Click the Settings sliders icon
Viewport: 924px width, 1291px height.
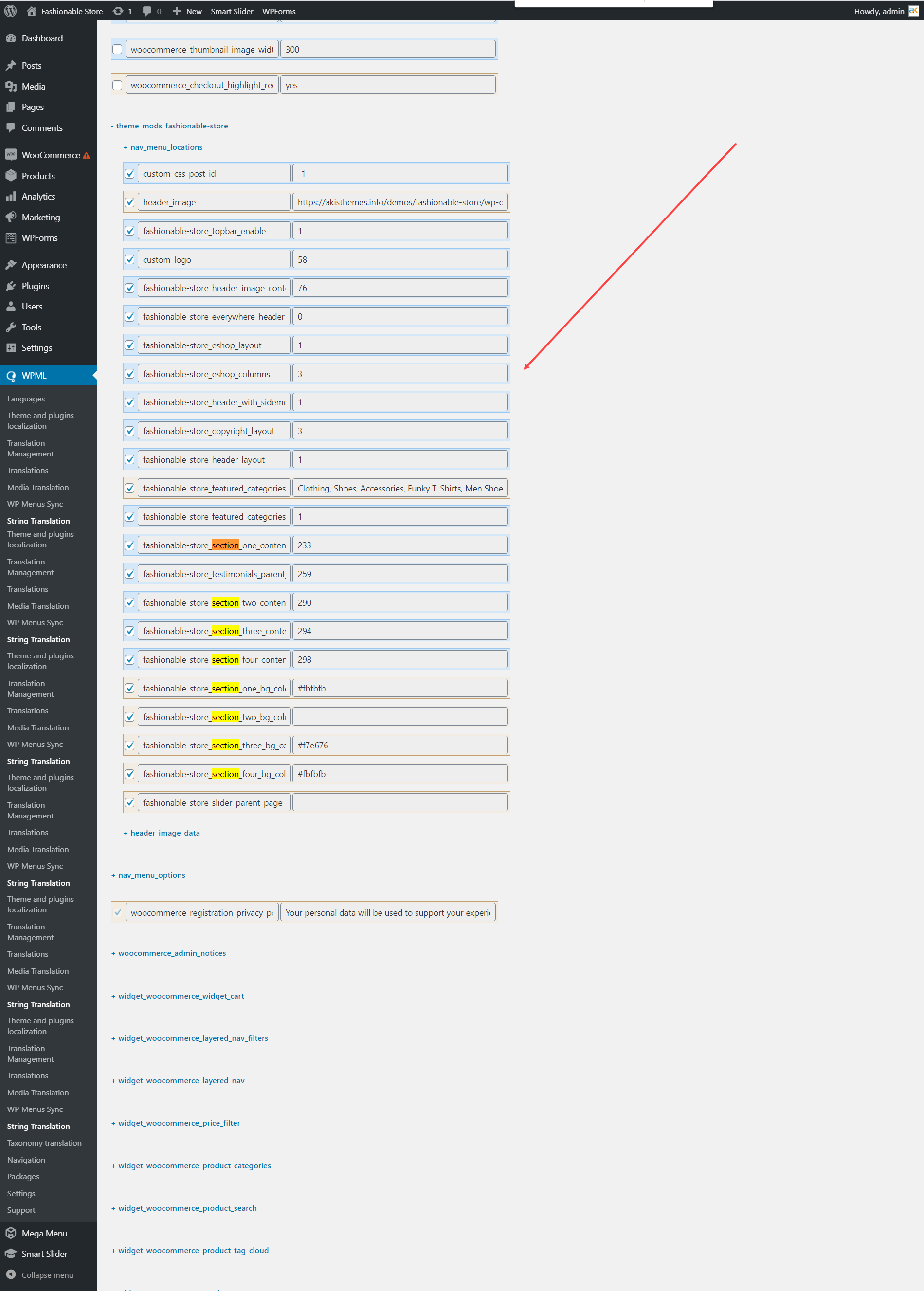11,347
